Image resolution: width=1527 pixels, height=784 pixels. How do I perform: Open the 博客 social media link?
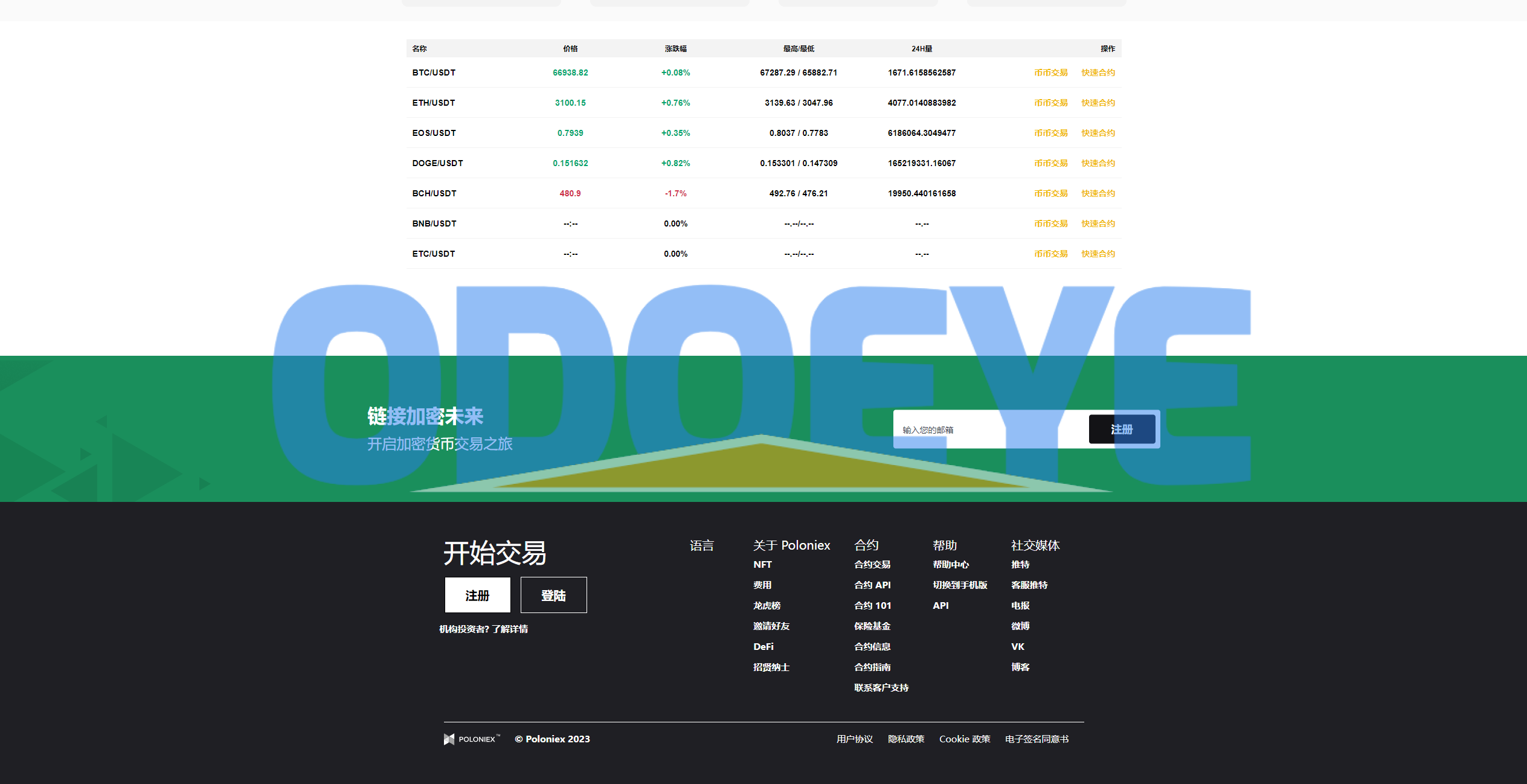pyautogui.click(x=1020, y=667)
